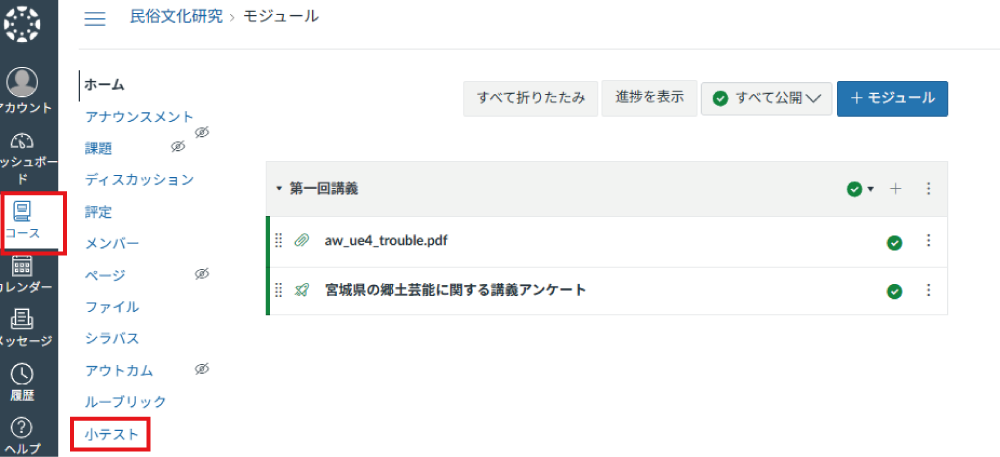The width and height of the screenshot is (1000, 457).
Task: Toggle publish status of aw_ue4_trouble.pdf
Action: (895, 242)
